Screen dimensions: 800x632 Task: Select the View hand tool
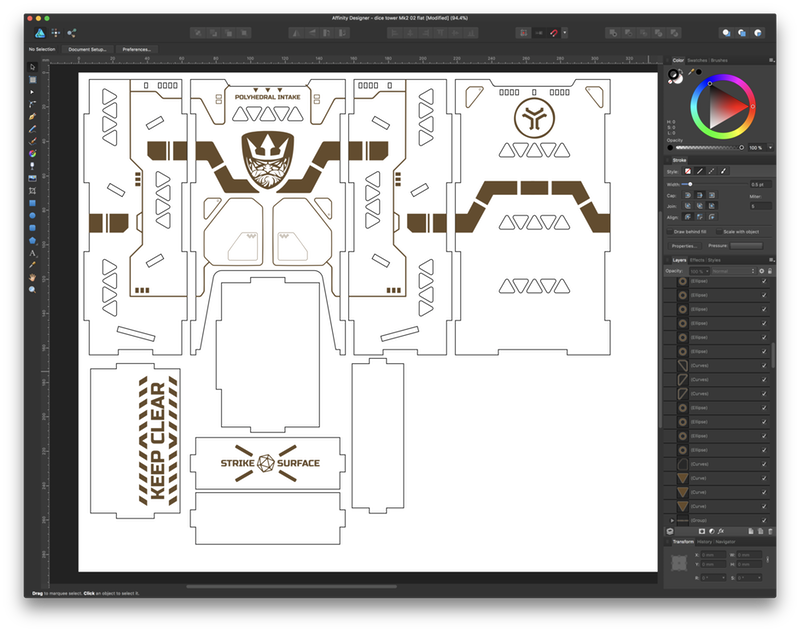click(32, 277)
